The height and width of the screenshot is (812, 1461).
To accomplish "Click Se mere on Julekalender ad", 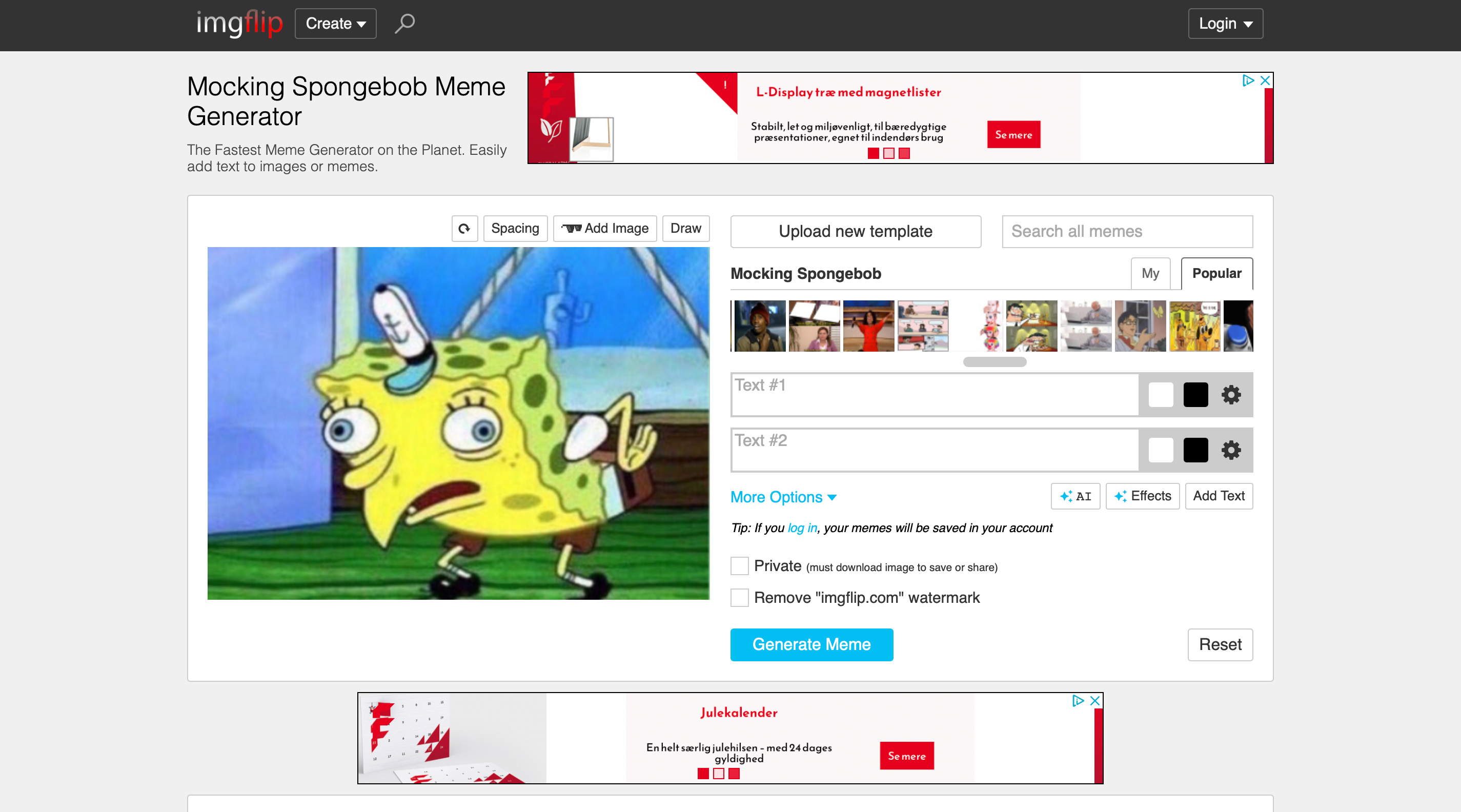I will tap(907, 756).
